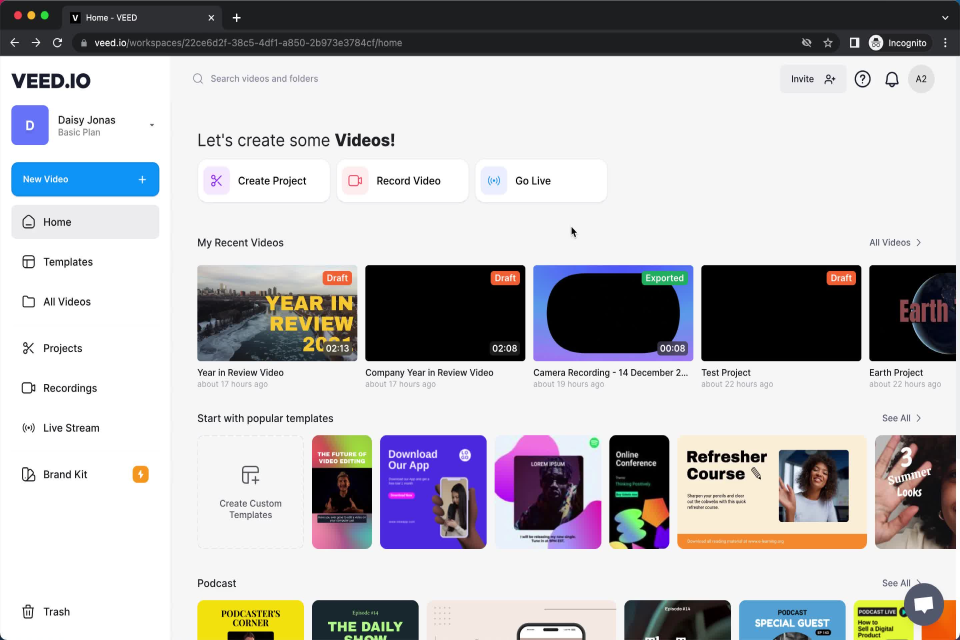Click the Test Project title text

pyautogui.click(x=726, y=372)
